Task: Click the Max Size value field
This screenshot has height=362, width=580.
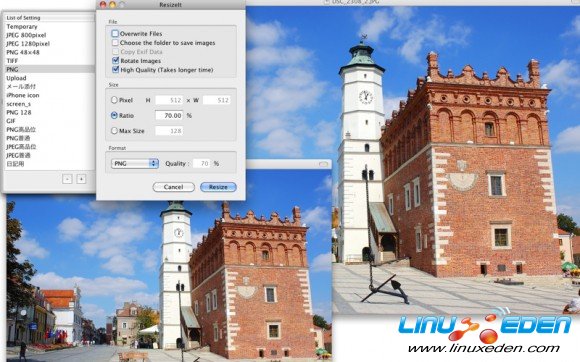Action: tap(169, 131)
